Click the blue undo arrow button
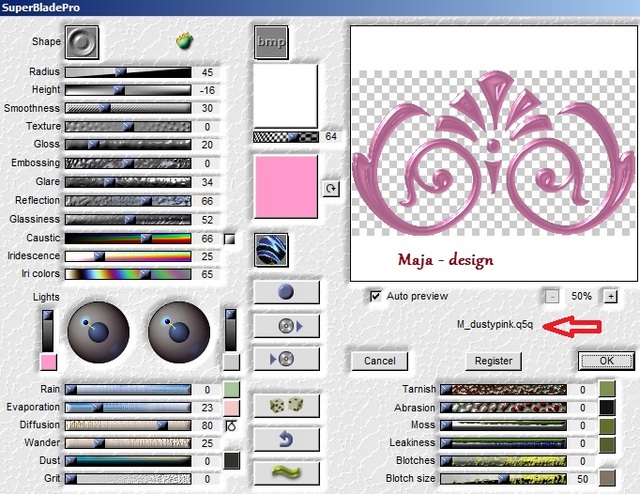Screen dimensions: 640x494 (x=286, y=439)
